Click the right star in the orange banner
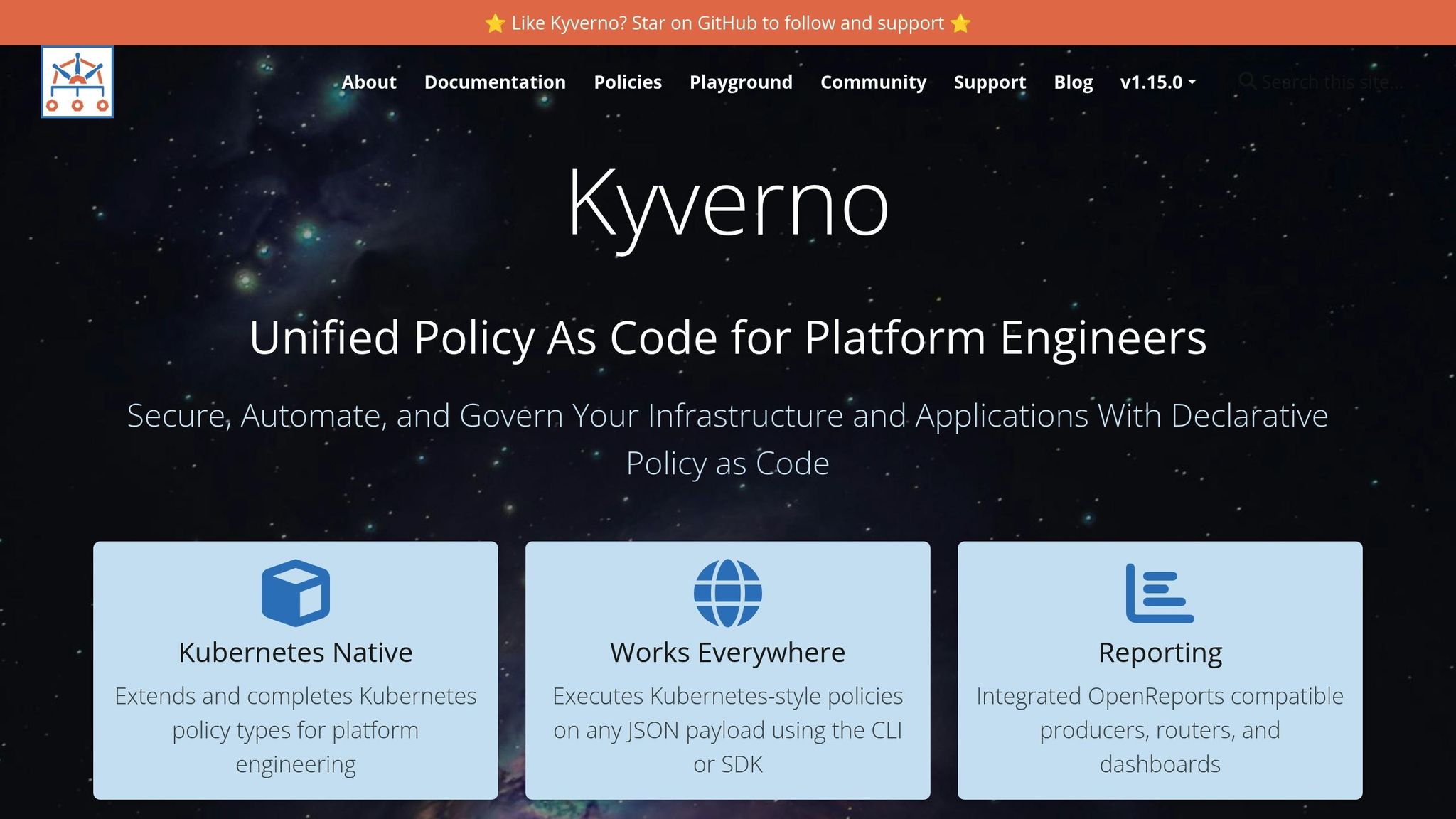Image resolution: width=1456 pixels, height=819 pixels. click(961, 22)
